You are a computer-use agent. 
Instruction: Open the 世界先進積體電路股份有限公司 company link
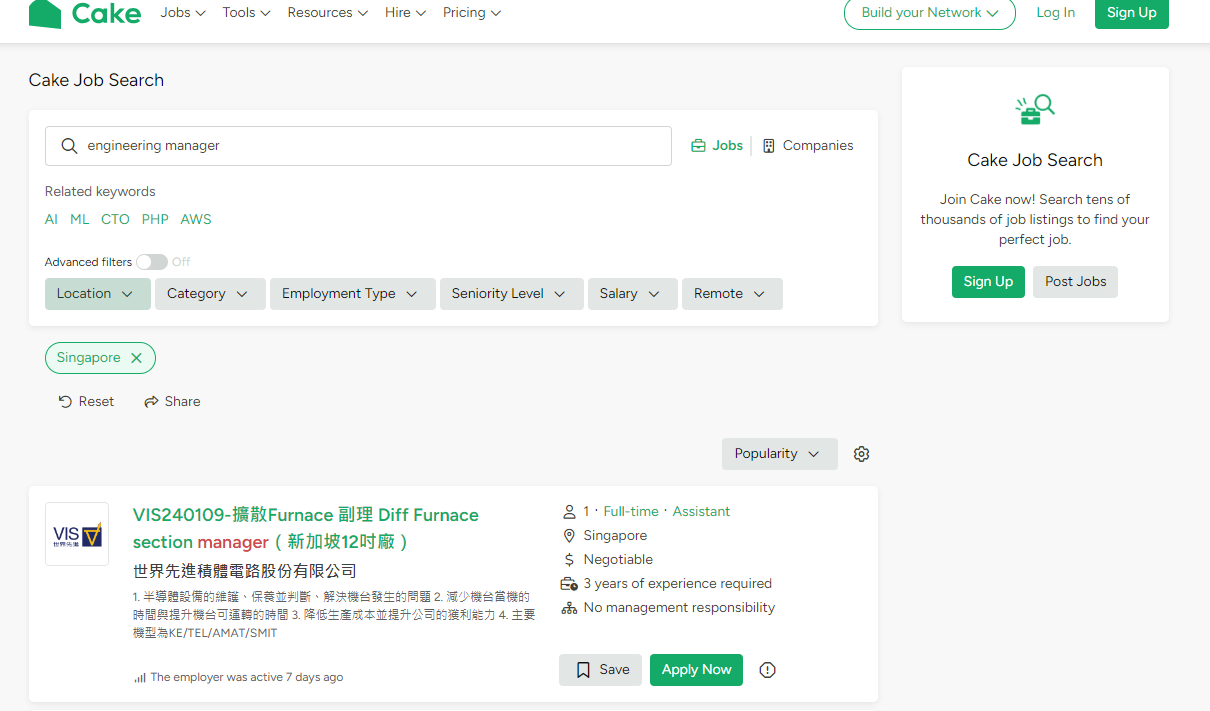pyautogui.click(x=245, y=571)
